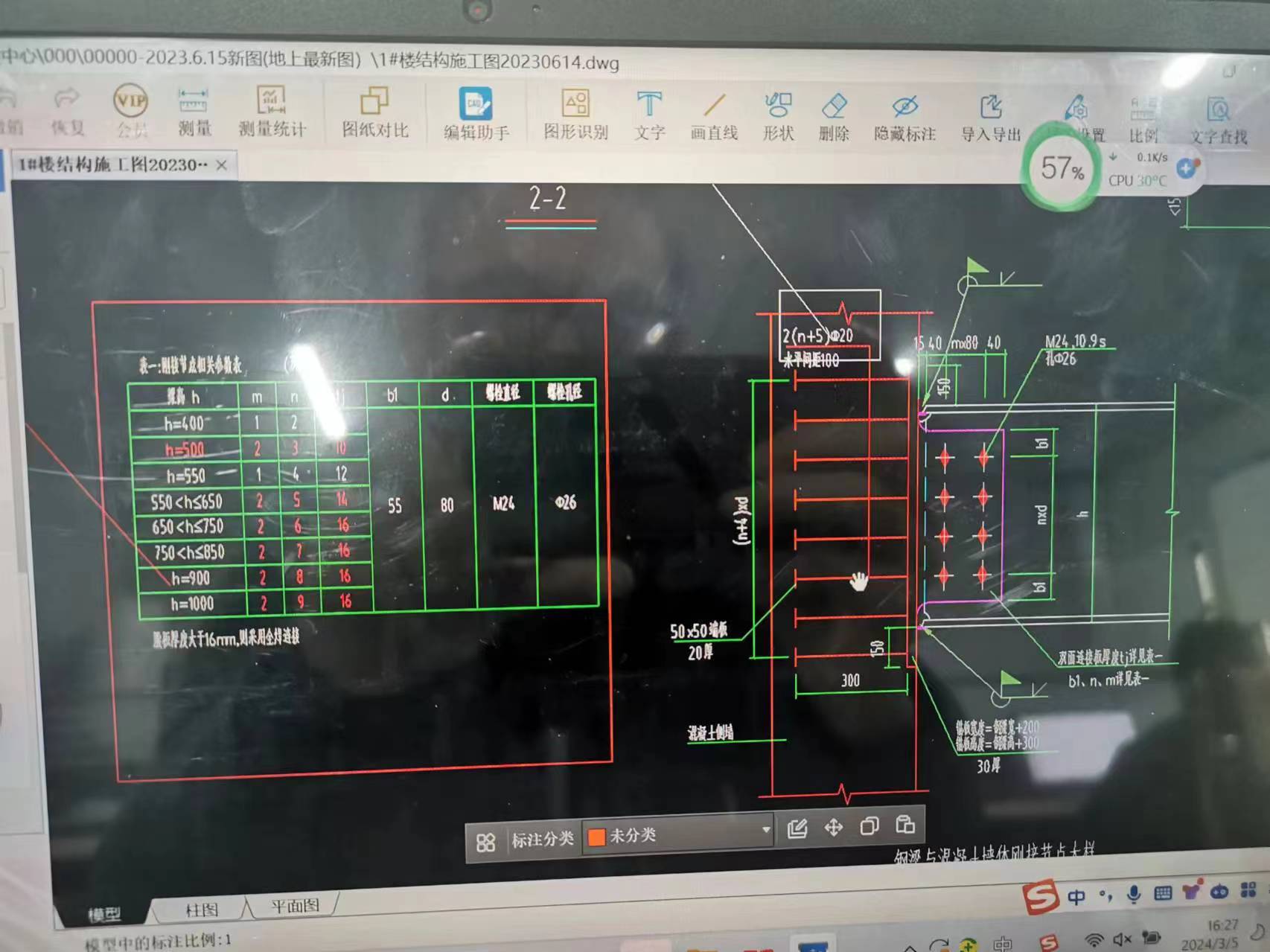Switch to the 柱图 layout tab

(x=201, y=910)
